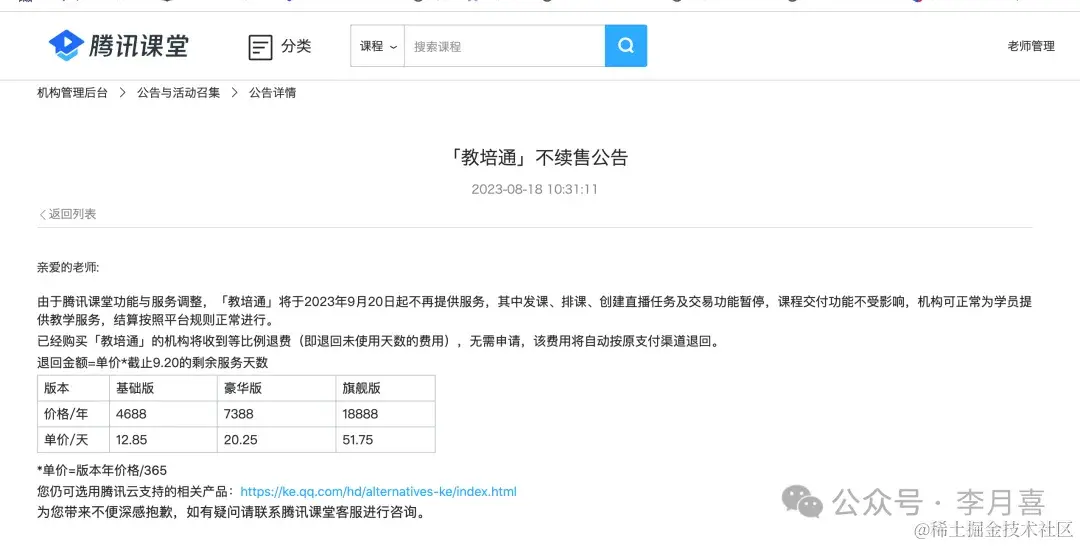Click the daily price cell 51.75

(x=385, y=439)
